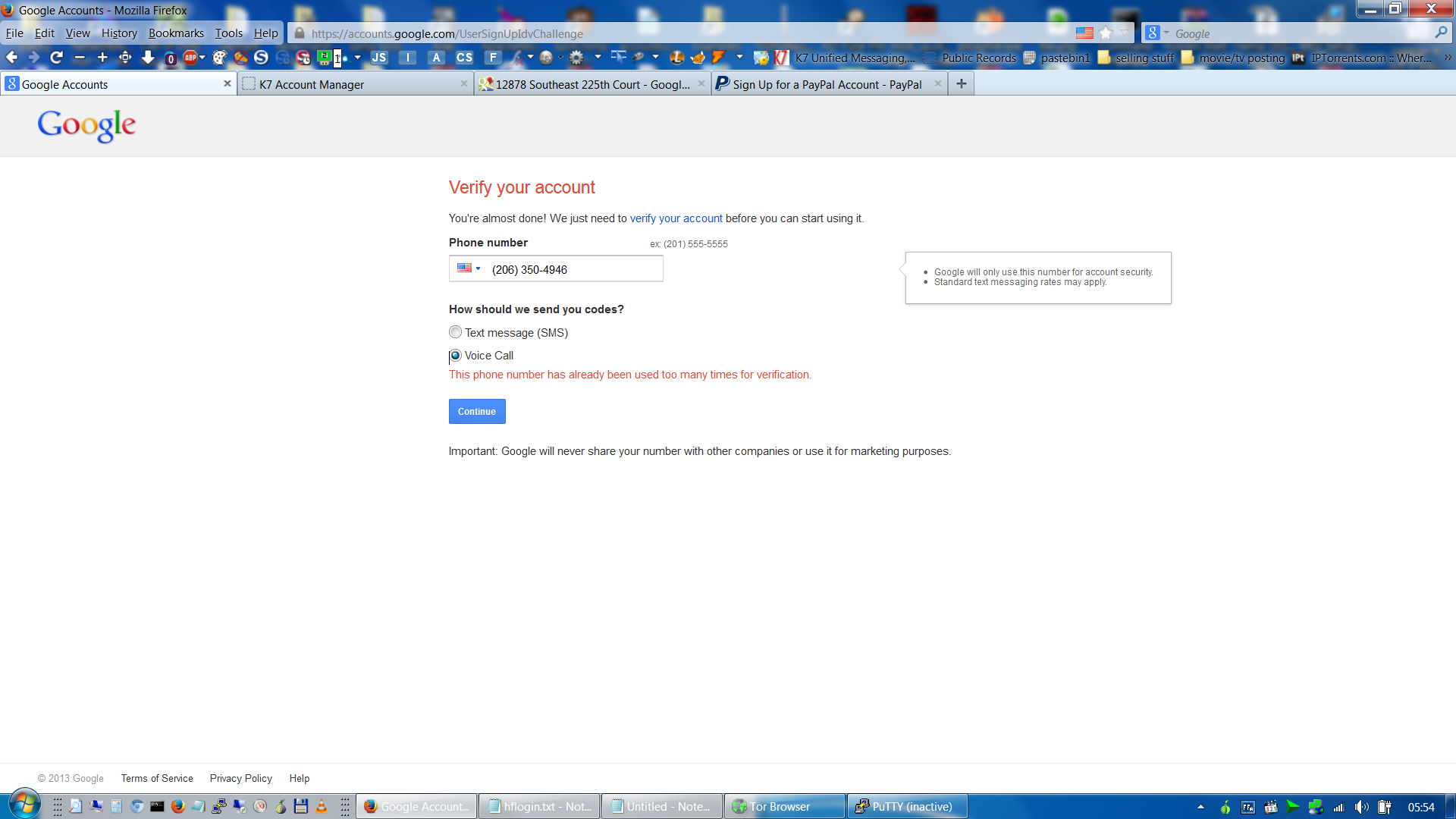Screen dimensions: 1456x819
Task: Open the Adblock Plus ABP icon
Action: coord(190,58)
